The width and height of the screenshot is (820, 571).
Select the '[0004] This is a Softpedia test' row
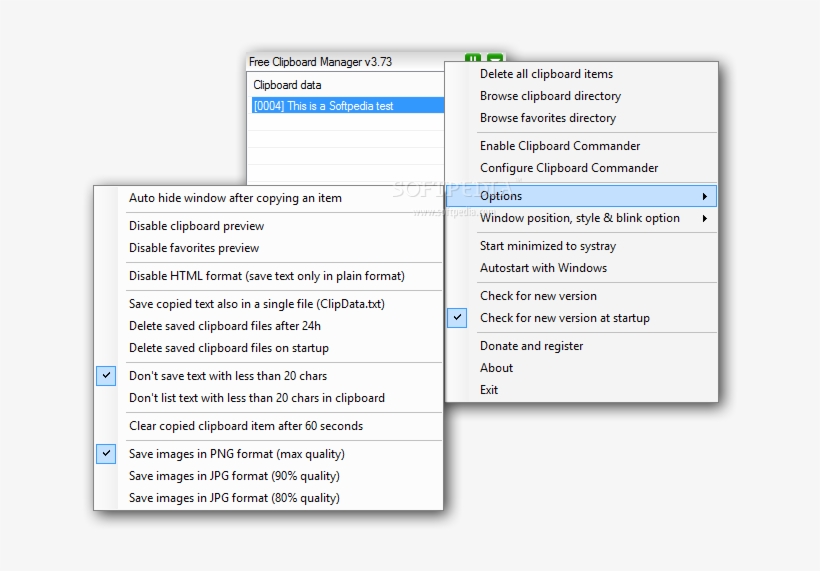point(348,106)
